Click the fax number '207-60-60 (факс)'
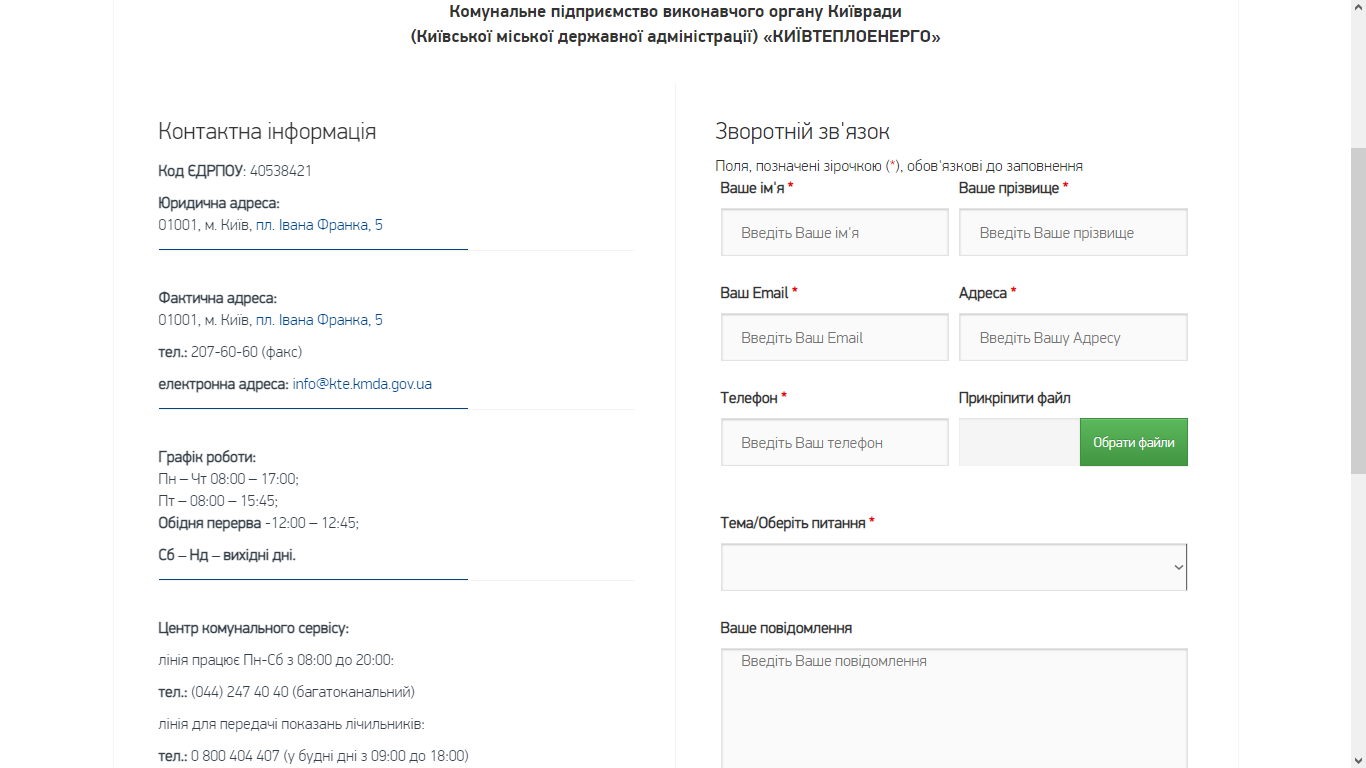The width and height of the screenshot is (1366, 768). (246, 352)
